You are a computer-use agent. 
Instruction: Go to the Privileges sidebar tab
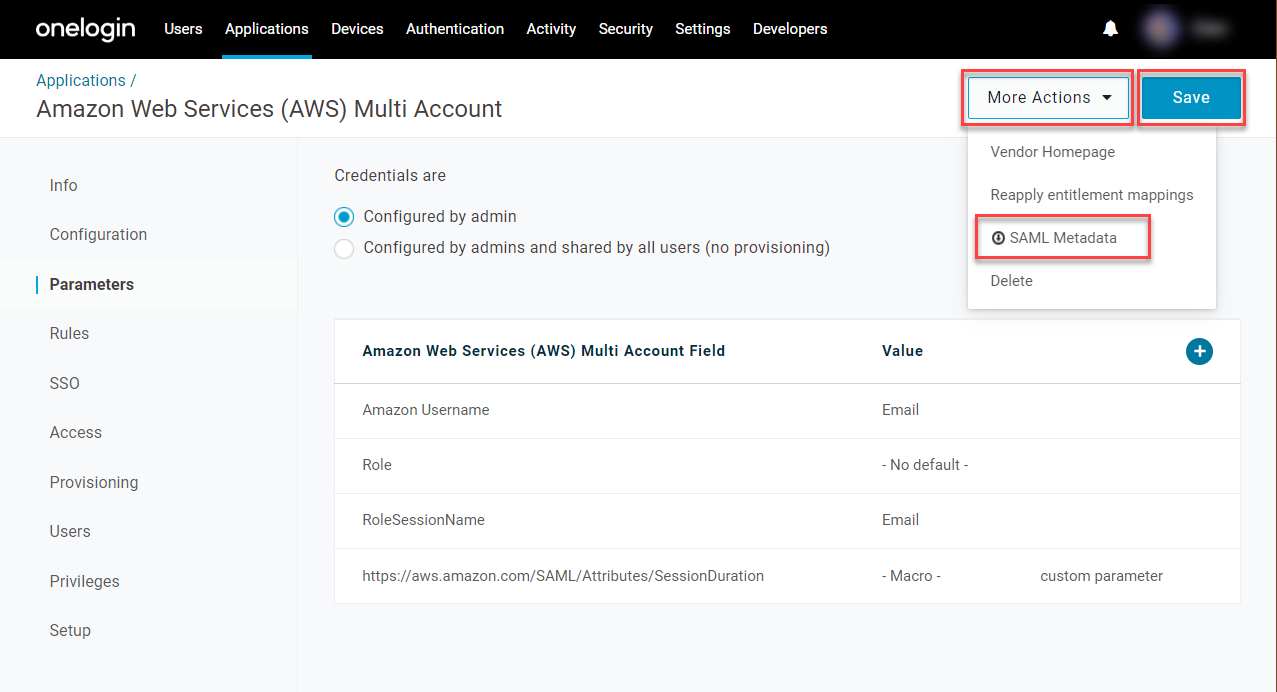84,581
